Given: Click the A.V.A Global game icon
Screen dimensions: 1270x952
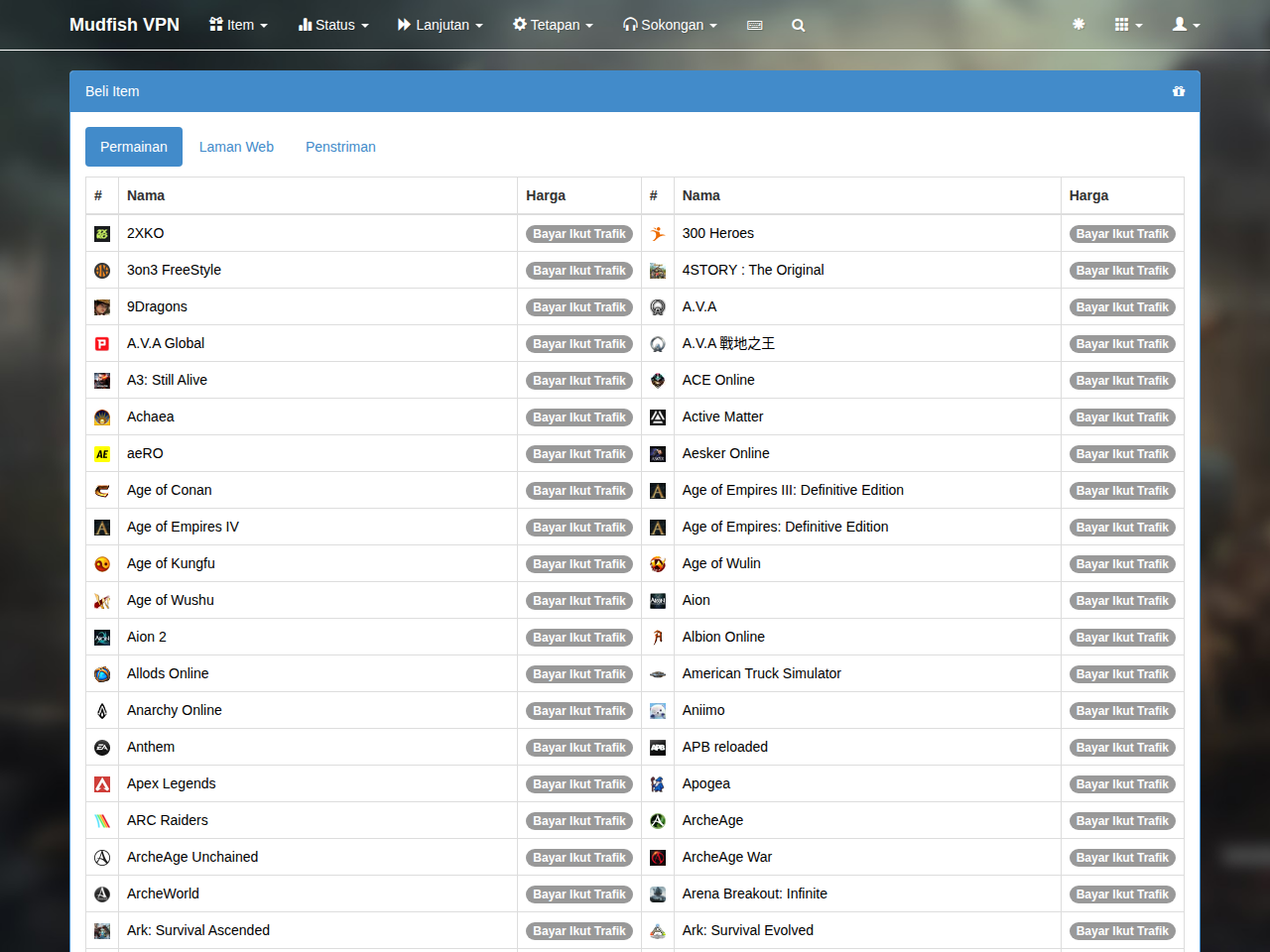Looking at the screenshot, I should coord(102,344).
